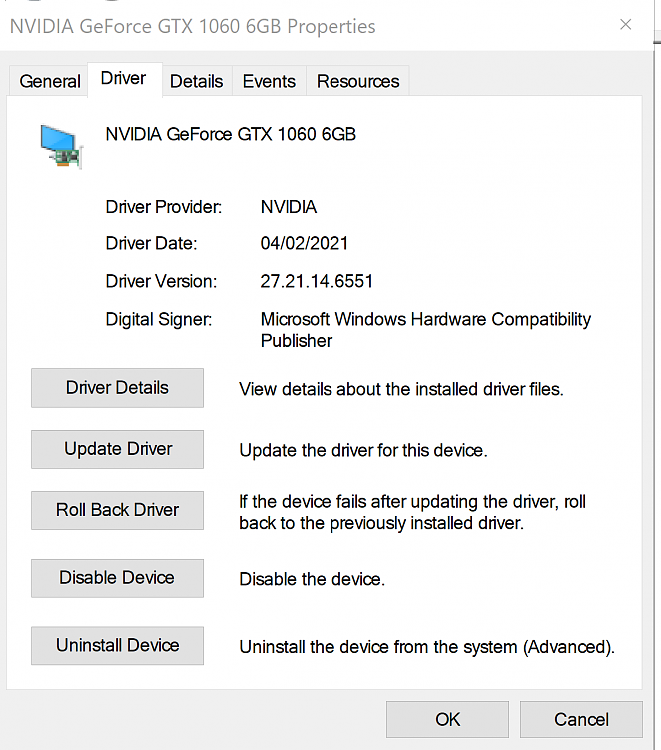Click the window title NVIDIA GeForce GTX 1060 6GB Properties
Image resolution: width=661 pixels, height=750 pixels.
[192, 27]
